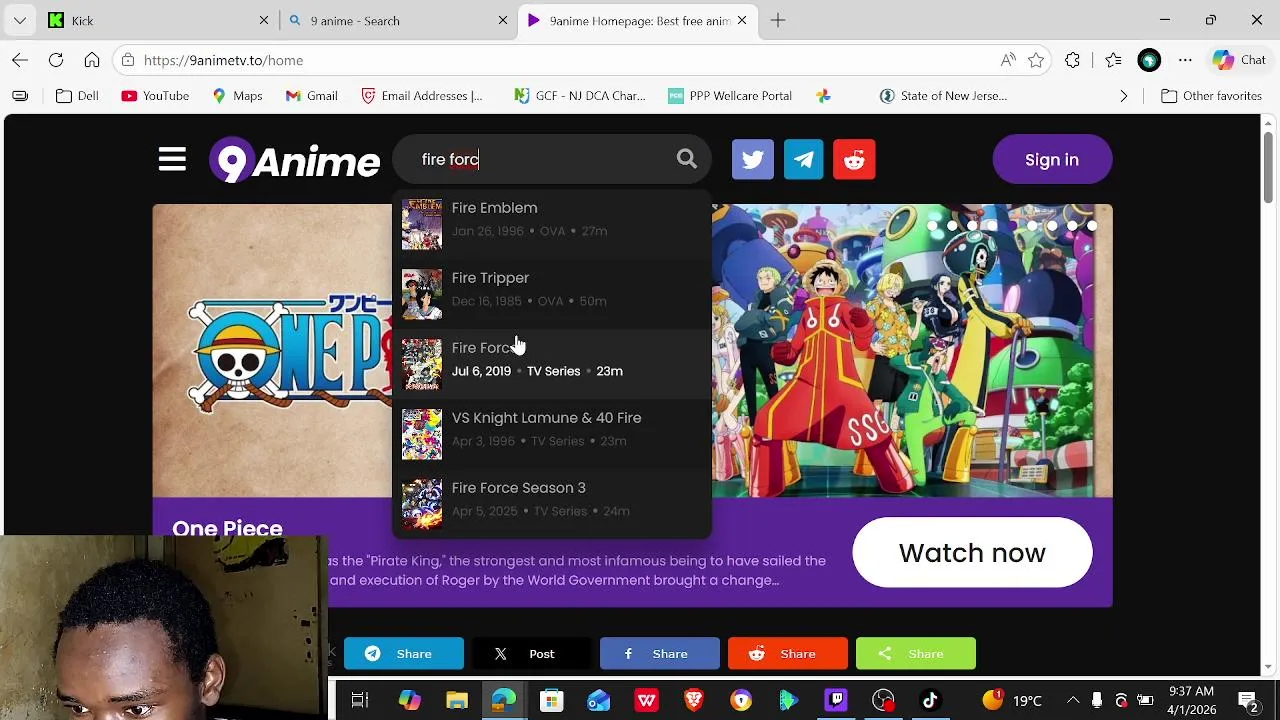Screen dimensions: 1280x720
Task: Open the notification center
Action: tap(1248, 700)
